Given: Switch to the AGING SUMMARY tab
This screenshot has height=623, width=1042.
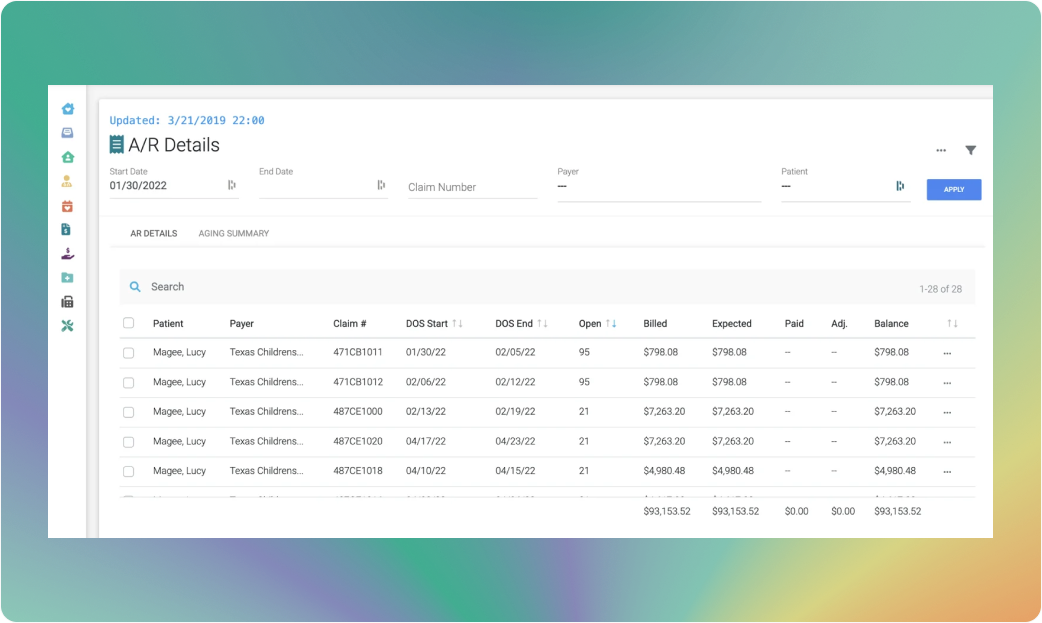Looking at the screenshot, I should coord(232,233).
